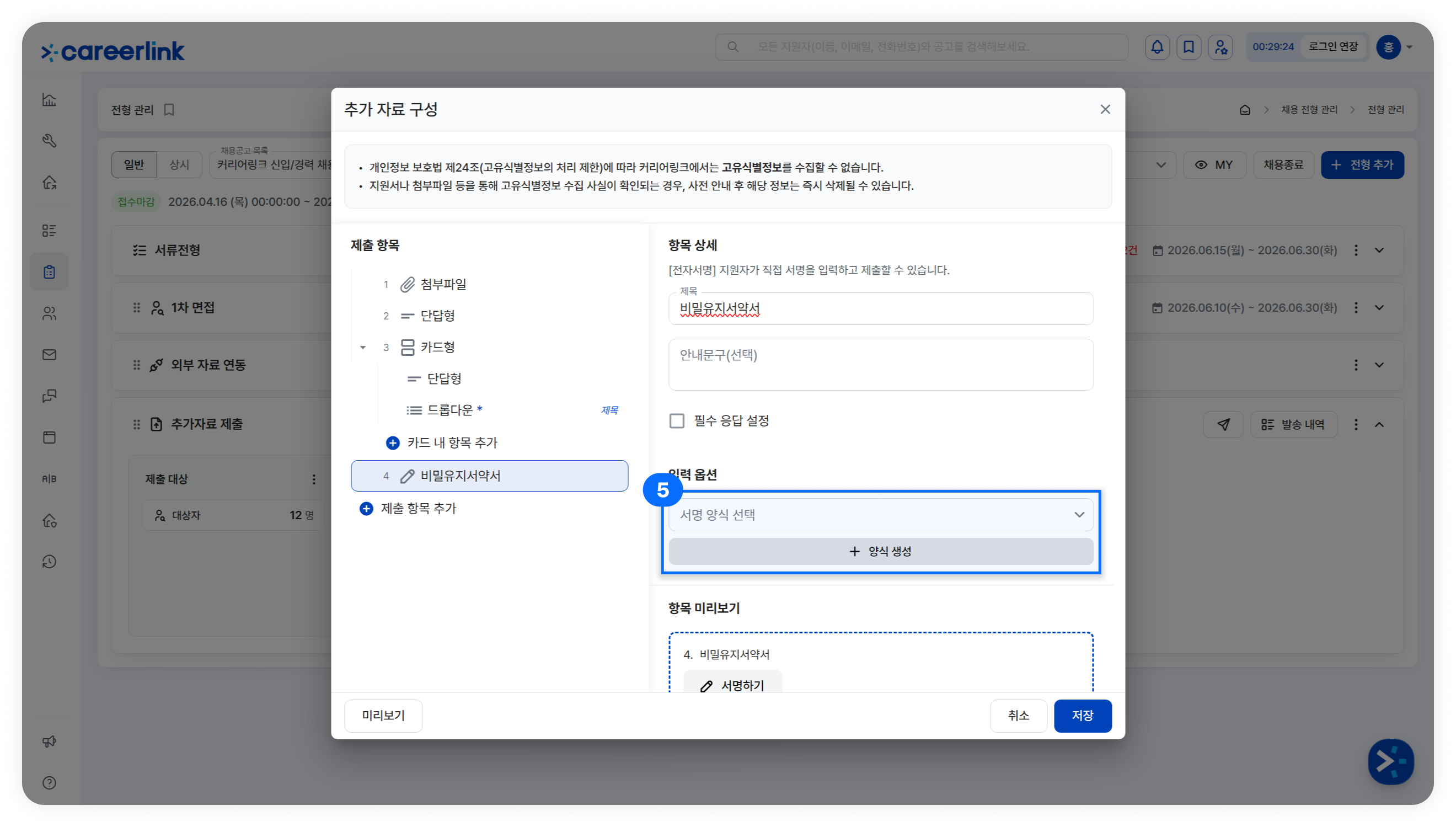
Task: Collapse the 카드형 tree item
Action: (x=363, y=348)
